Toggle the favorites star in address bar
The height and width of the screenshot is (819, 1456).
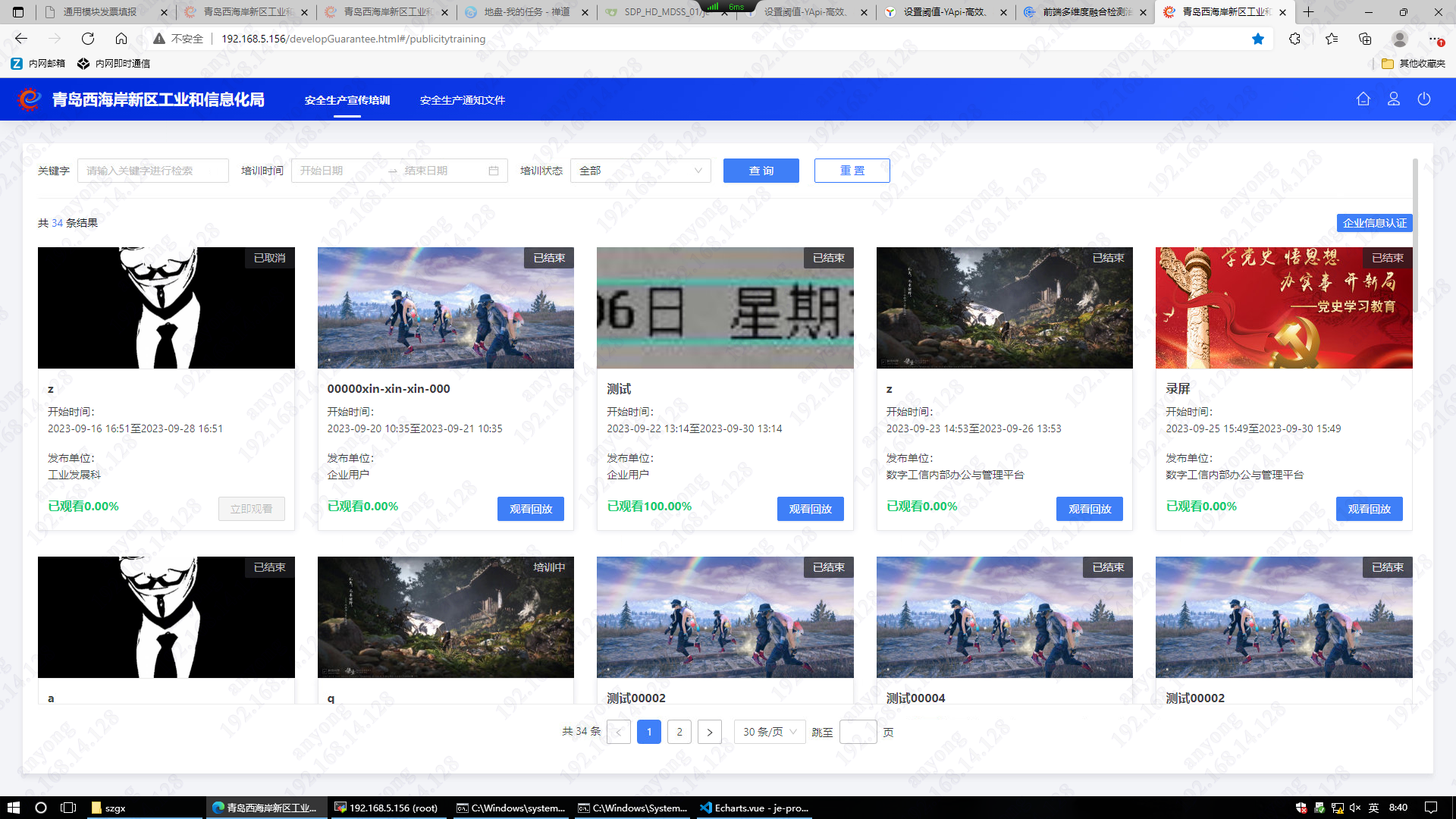1258,39
